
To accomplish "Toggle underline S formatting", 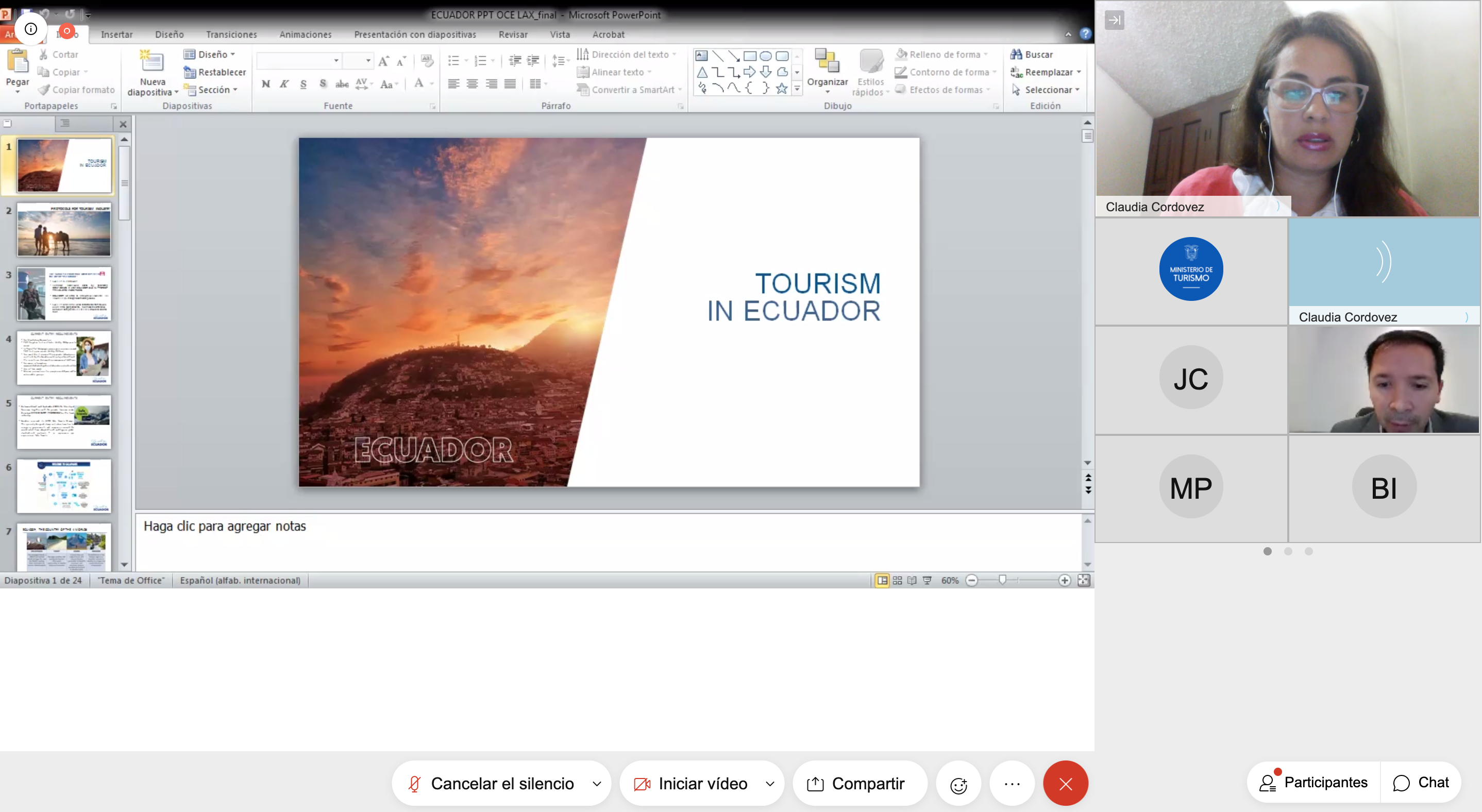I will (303, 84).
